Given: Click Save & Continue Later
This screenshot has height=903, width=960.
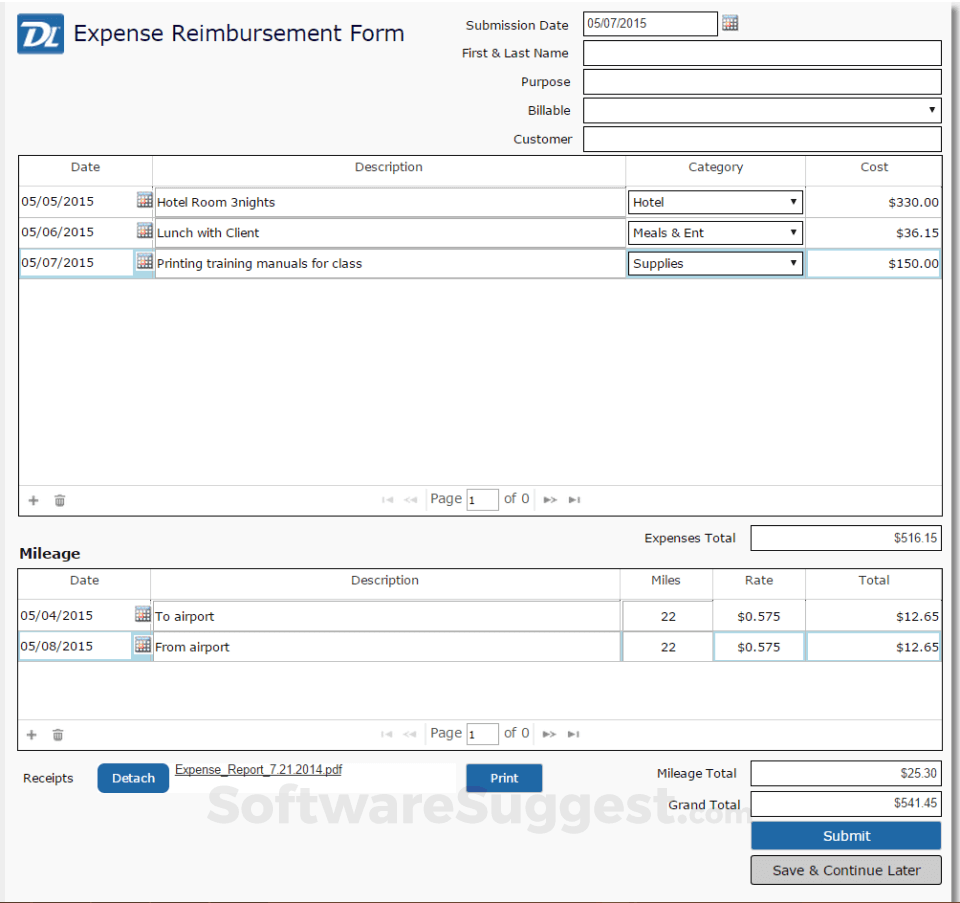Looking at the screenshot, I should 845,870.
